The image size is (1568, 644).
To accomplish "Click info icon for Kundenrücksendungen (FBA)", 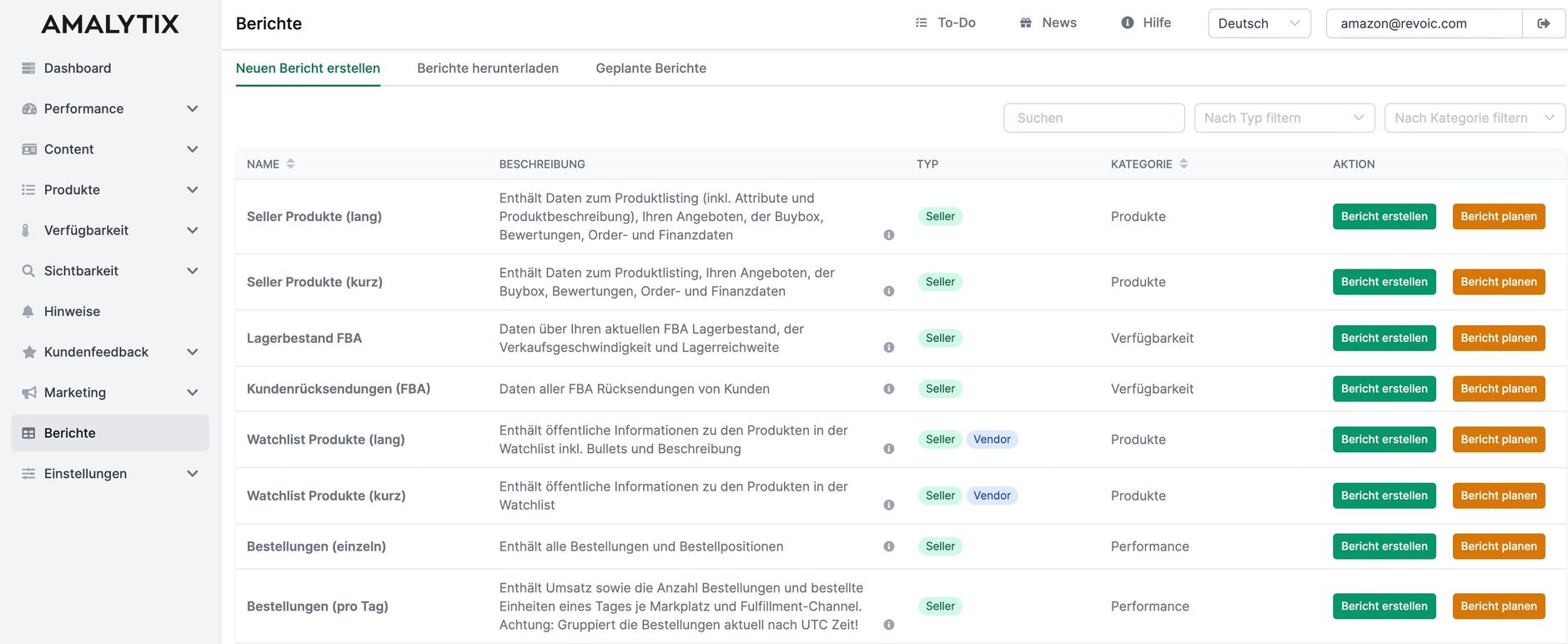I will click(889, 389).
